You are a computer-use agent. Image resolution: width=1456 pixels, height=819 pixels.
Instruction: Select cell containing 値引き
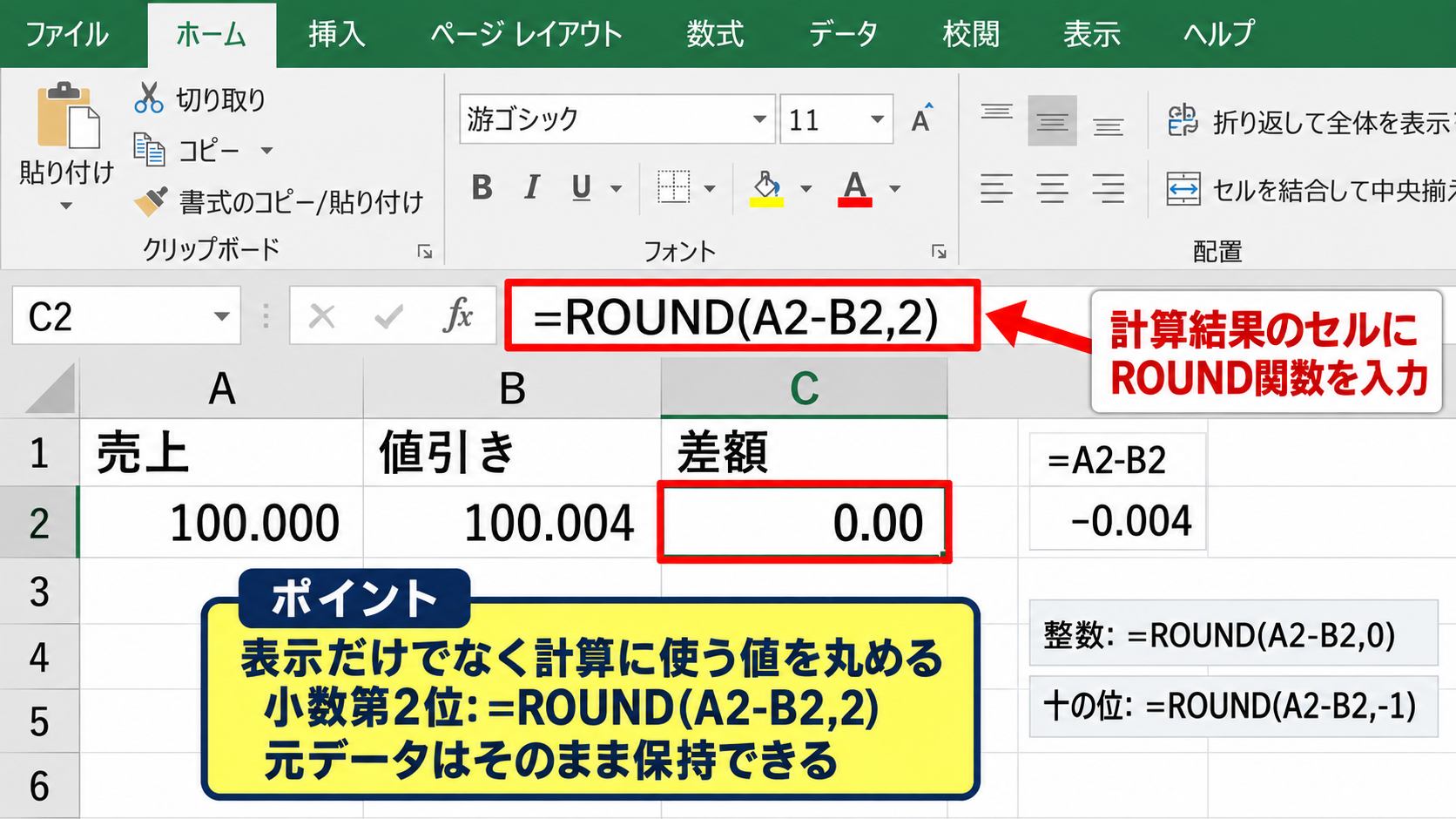tap(512, 453)
